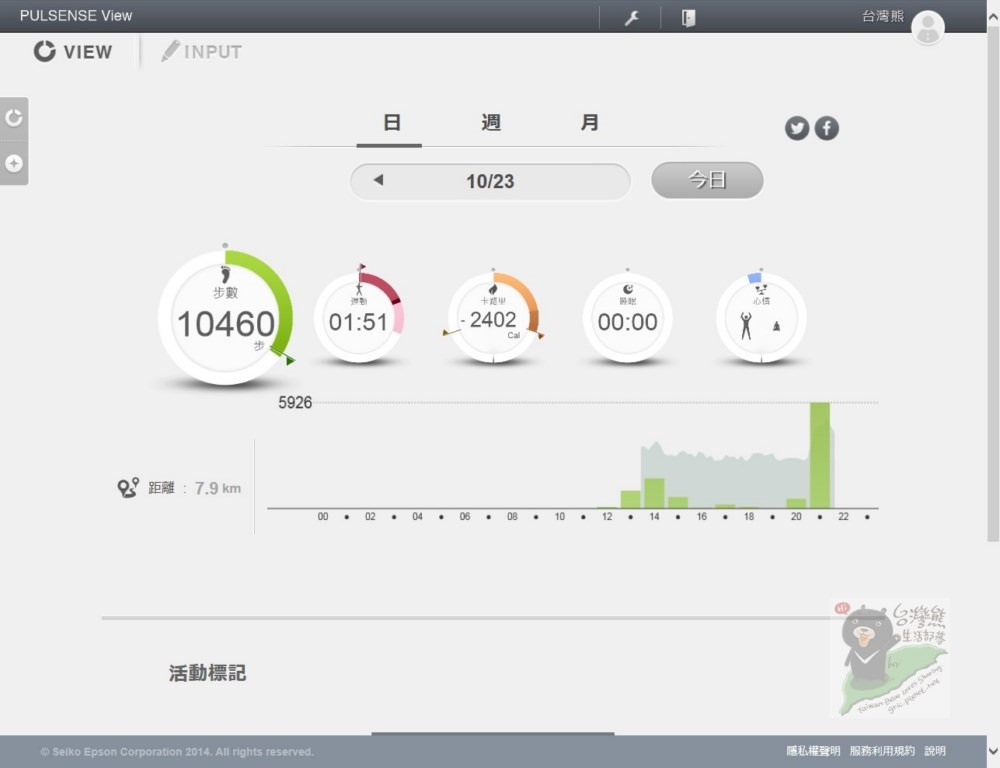Screen dimensions: 1000x768
Task: Click the chart bar at hour 14
Action: point(654,493)
